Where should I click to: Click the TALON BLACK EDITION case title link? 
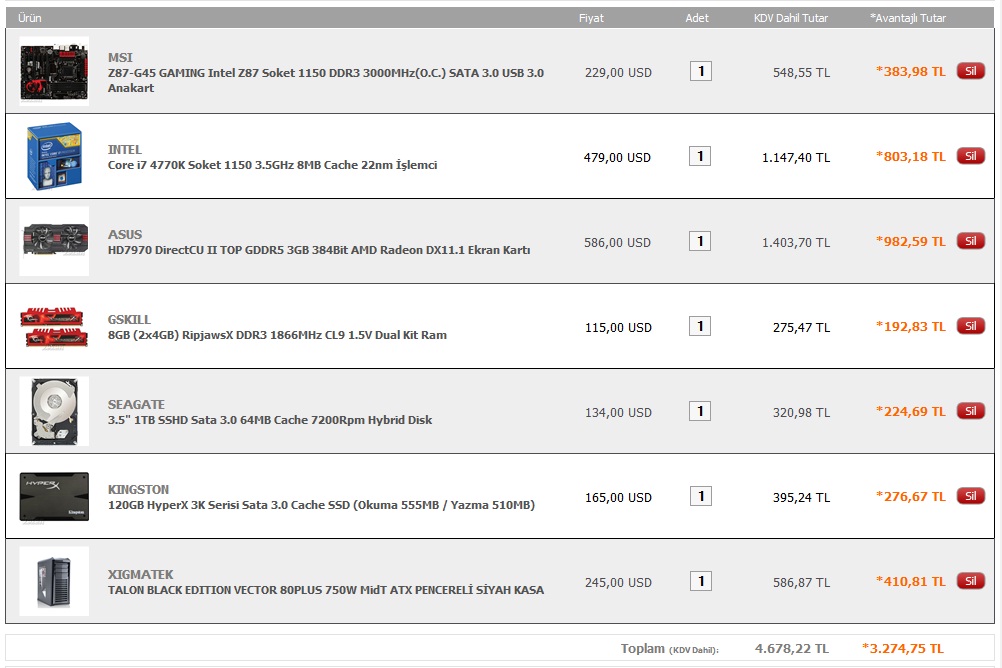[x=326, y=590]
